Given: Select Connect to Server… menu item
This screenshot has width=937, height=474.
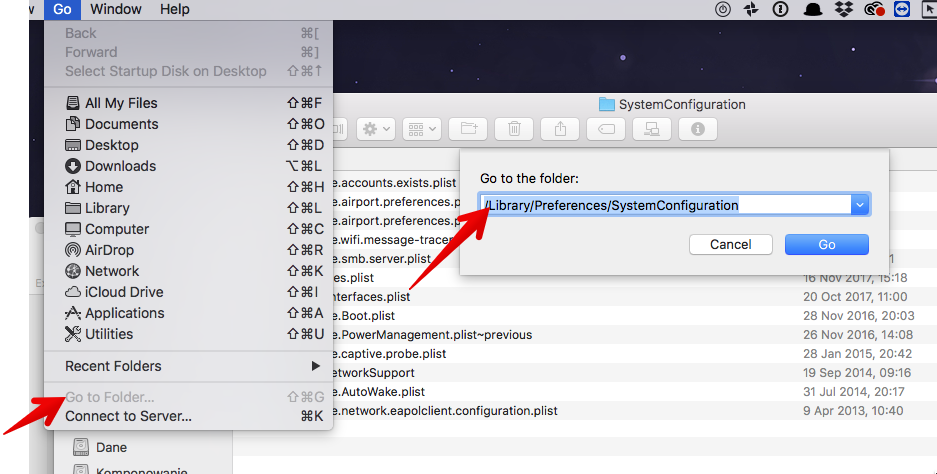Looking at the screenshot, I should (188, 416).
